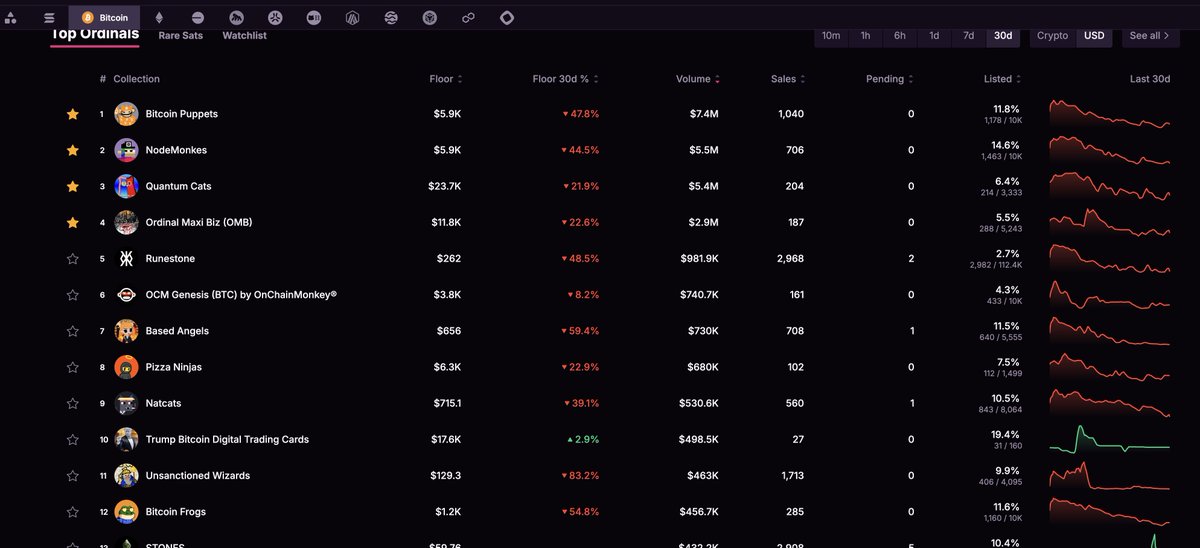View the Trump Bitcoin Cards green 30d sparkline
Screen dimensions: 1200x548
(x=1110, y=439)
